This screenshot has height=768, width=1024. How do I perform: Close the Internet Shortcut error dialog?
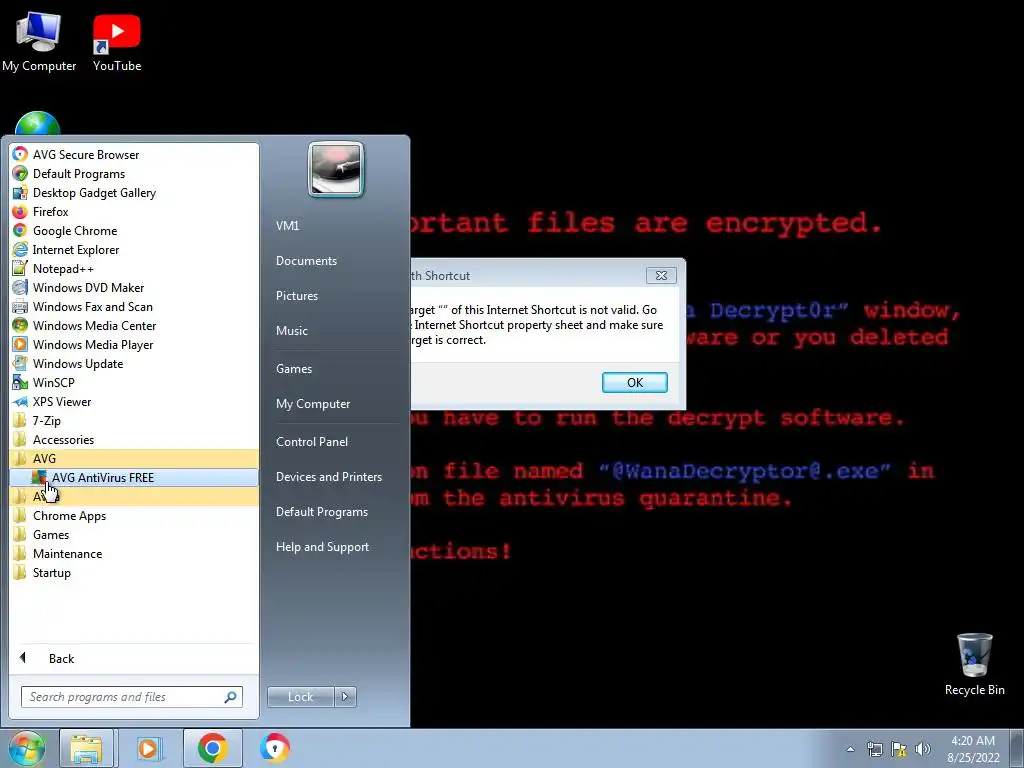pos(661,276)
